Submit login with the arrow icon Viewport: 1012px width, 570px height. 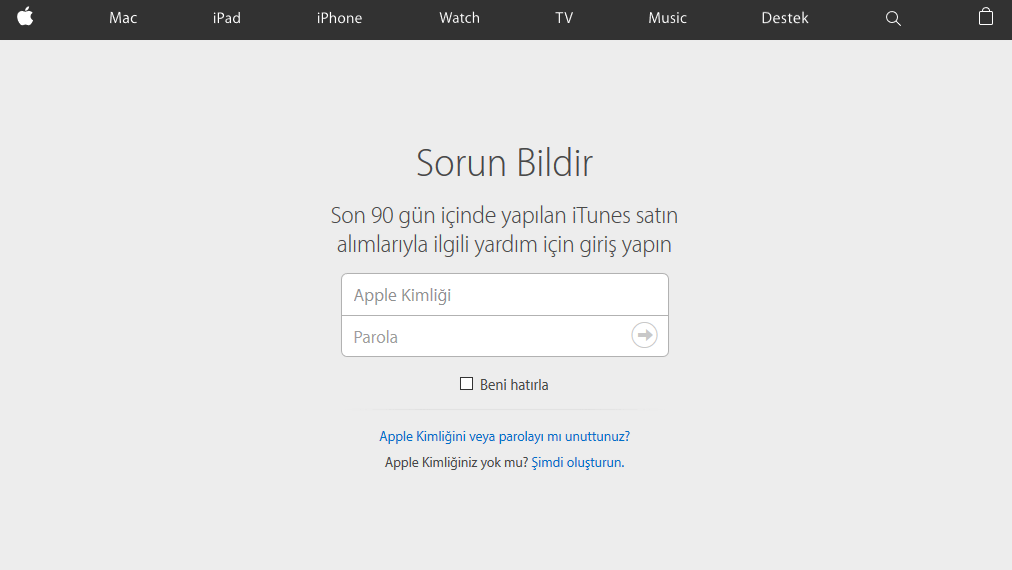(644, 335)
